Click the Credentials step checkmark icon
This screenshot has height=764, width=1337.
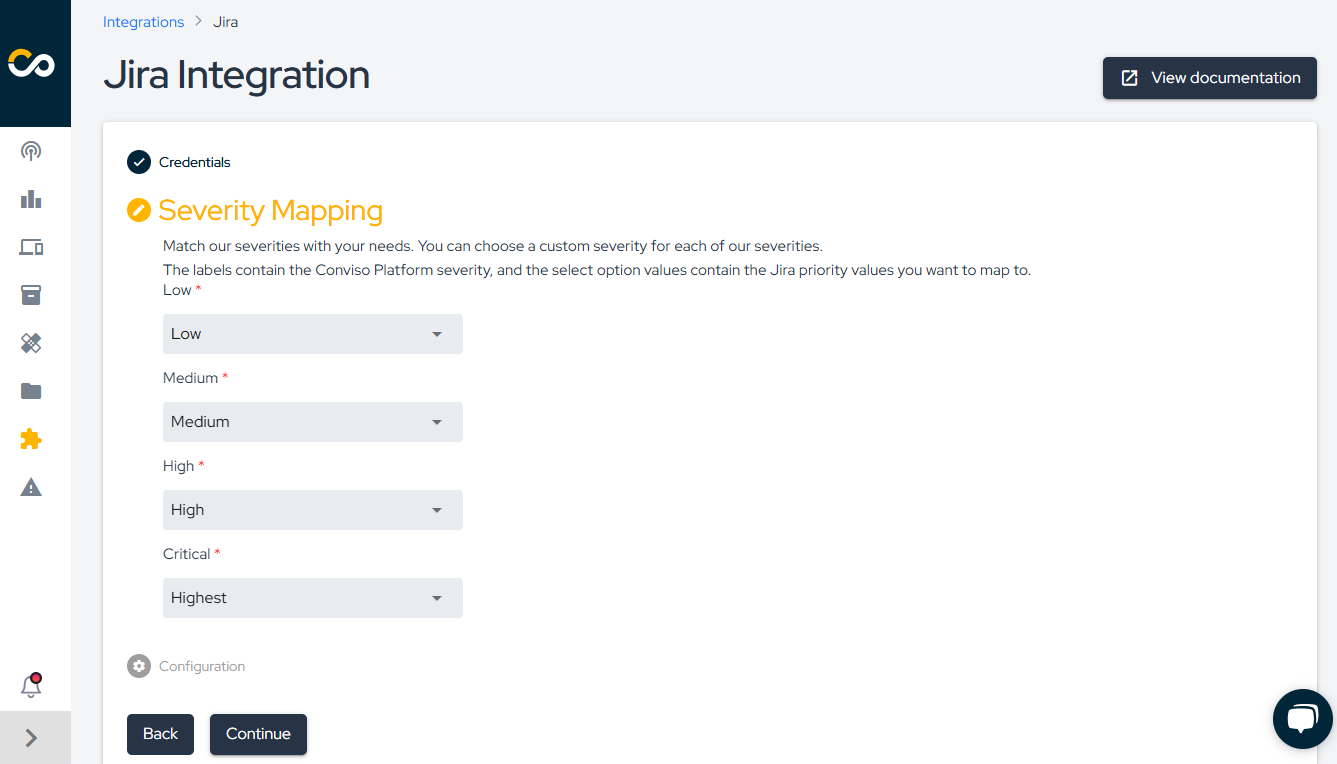[139, 162]
